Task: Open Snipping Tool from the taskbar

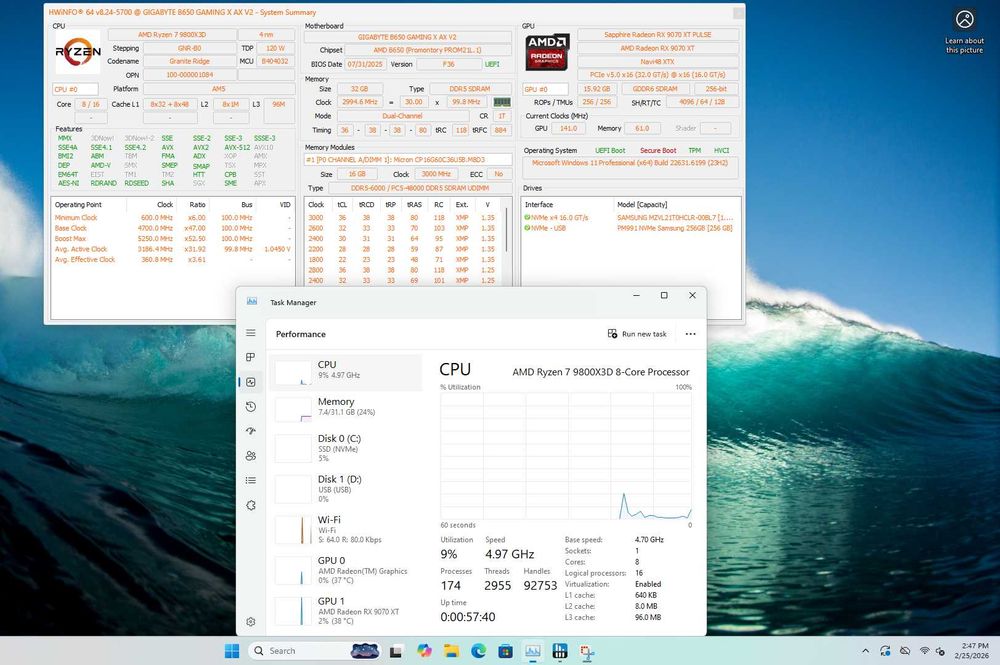Action: click(587, 651)
